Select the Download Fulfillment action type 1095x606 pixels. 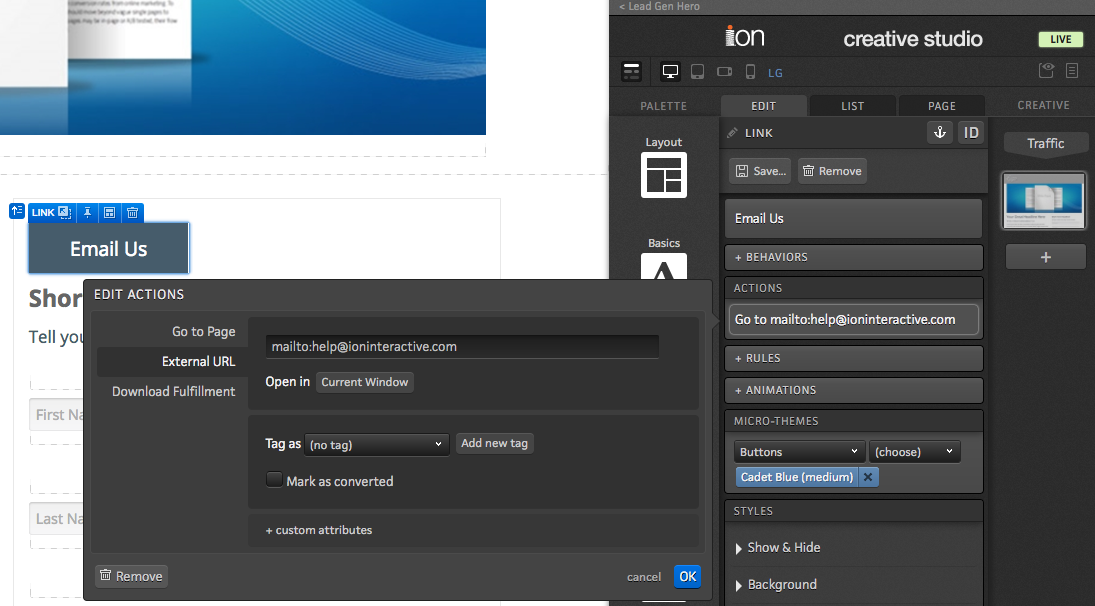173,391
